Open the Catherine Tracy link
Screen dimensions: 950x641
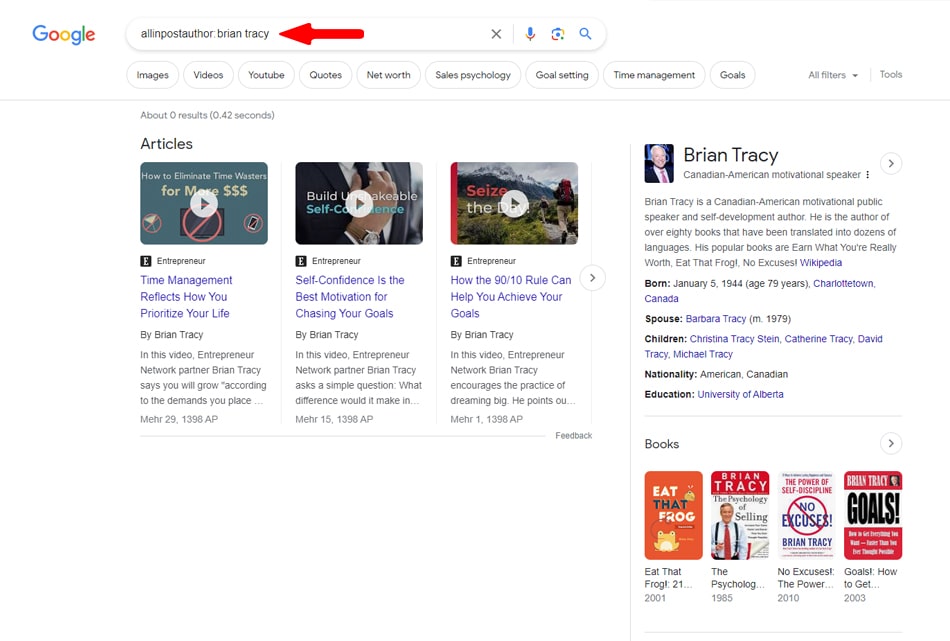pyautogui.click(x=819, y=339)
